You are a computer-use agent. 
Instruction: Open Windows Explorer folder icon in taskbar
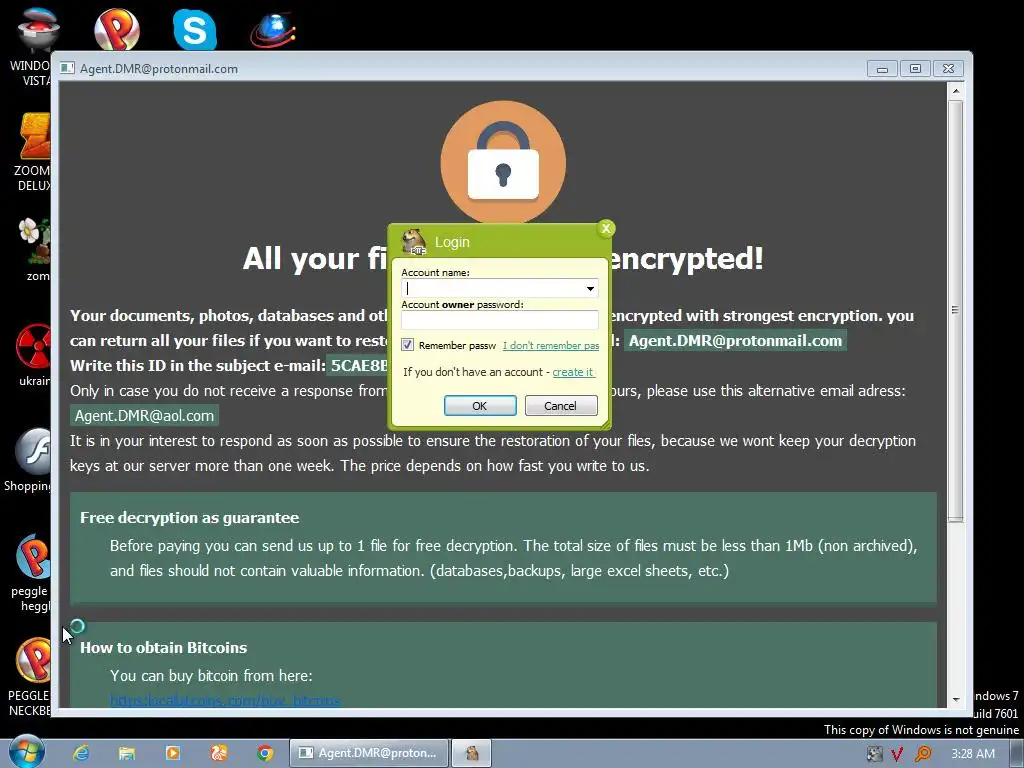pyautogui.click(x=127, y=753)
